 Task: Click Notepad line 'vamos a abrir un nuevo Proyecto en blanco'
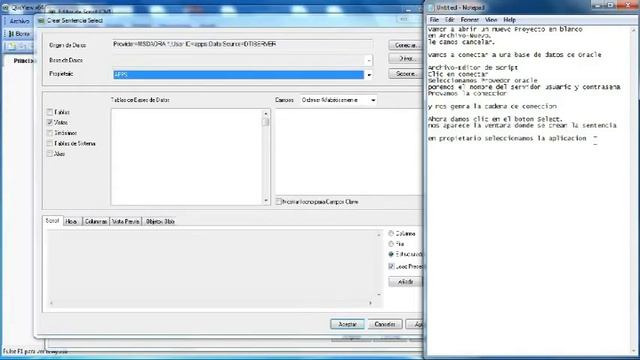click(505, 29)
